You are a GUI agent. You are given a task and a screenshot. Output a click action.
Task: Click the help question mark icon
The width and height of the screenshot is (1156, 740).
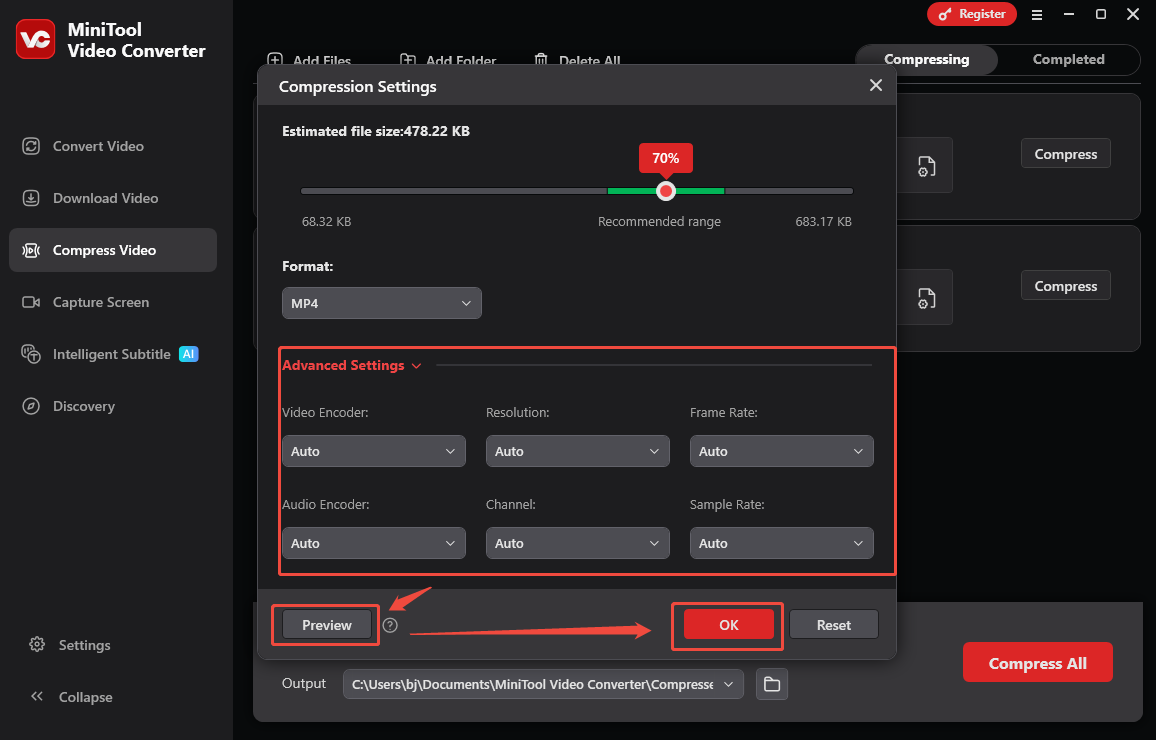tap(390, 625)
